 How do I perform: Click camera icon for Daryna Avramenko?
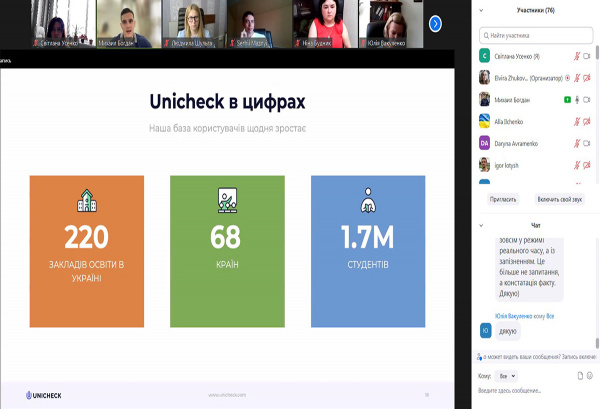[x=587, y=143]
